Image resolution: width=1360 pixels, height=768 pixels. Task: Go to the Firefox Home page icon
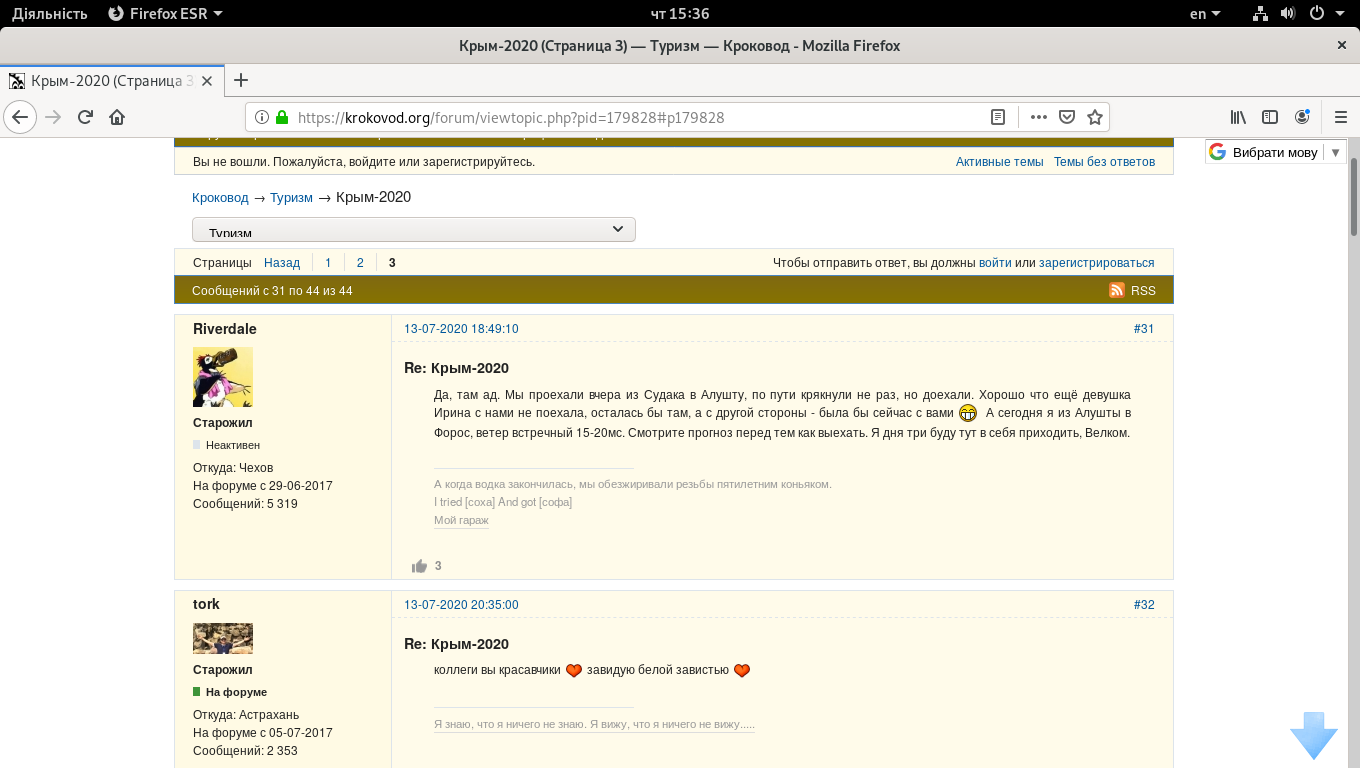(x=117, y=117)
